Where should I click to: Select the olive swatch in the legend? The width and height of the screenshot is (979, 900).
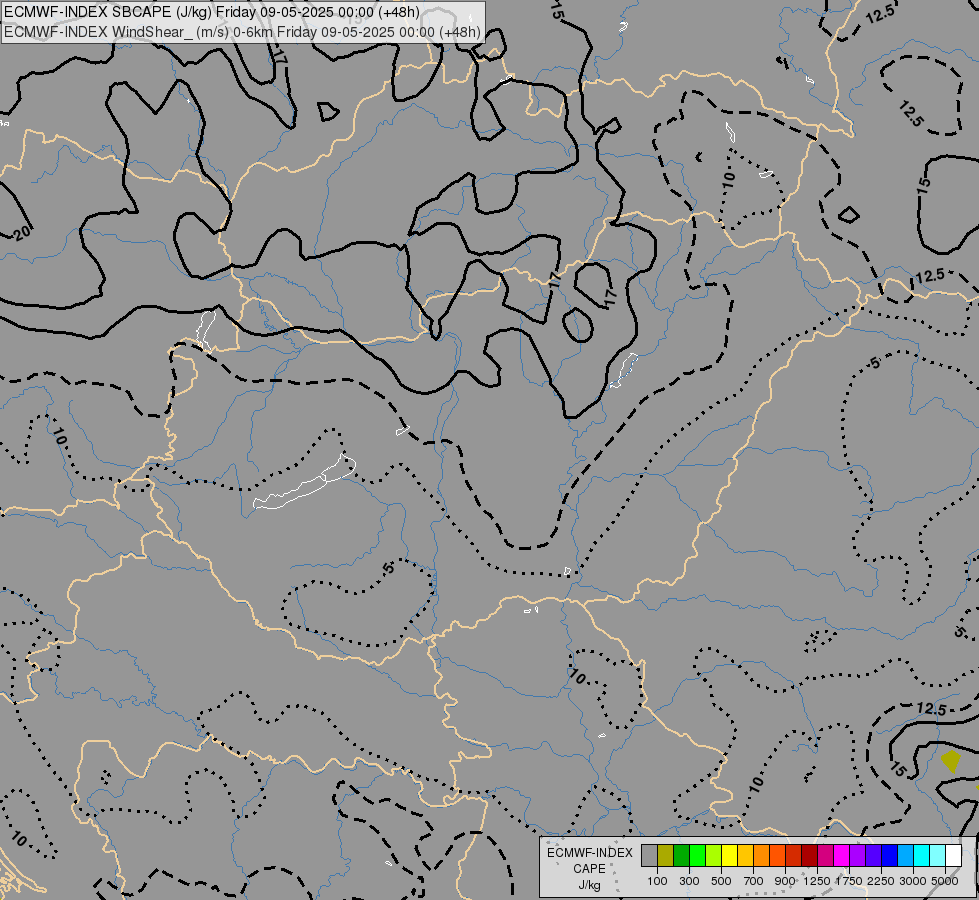pyautogui.click(x=666, y=856)
